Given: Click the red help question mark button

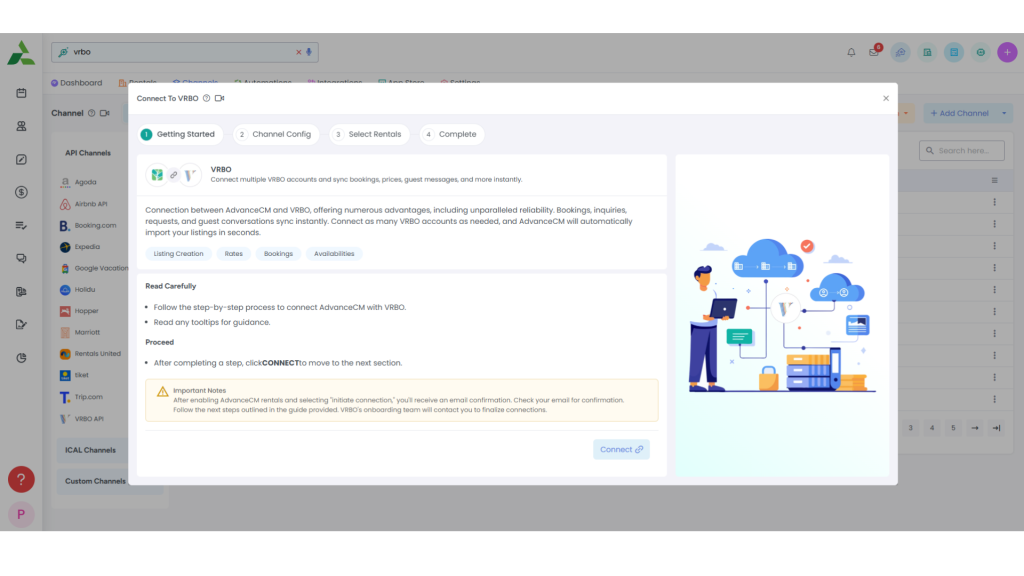Looking at the screenshot, I should 21,479.
